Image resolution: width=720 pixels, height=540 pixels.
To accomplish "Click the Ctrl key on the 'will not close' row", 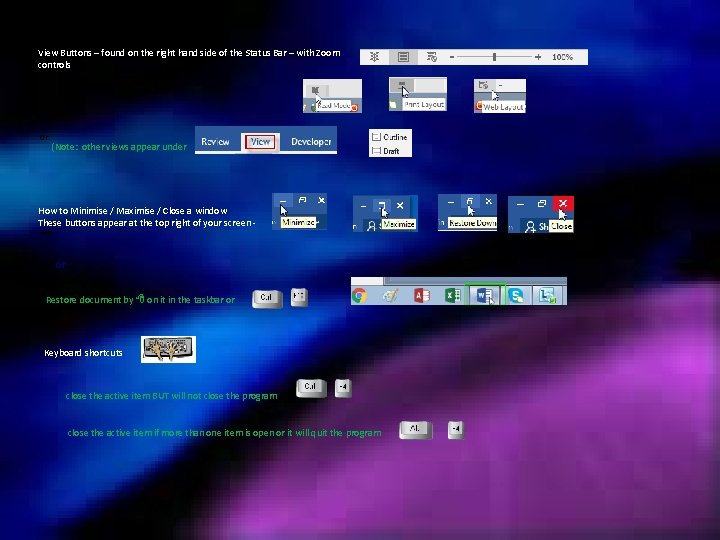I will [311, 388].
